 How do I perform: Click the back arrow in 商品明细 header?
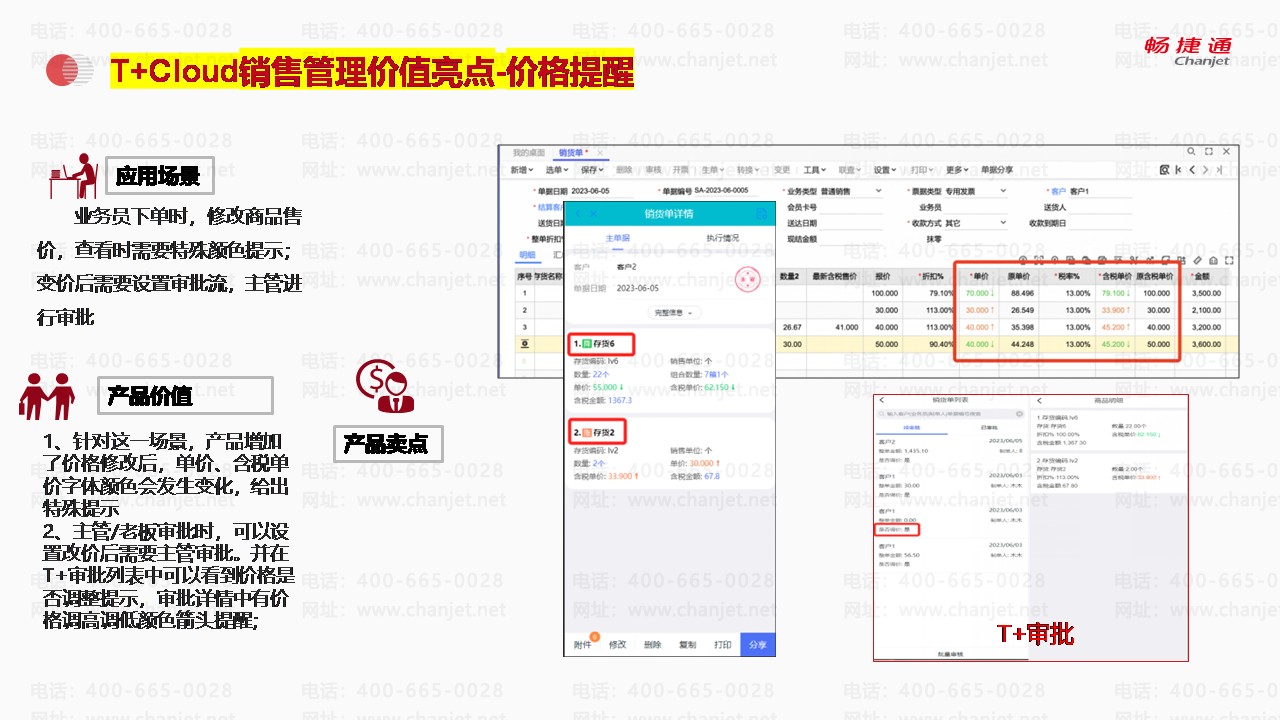pyautogui.click(x=1040, y=400)
